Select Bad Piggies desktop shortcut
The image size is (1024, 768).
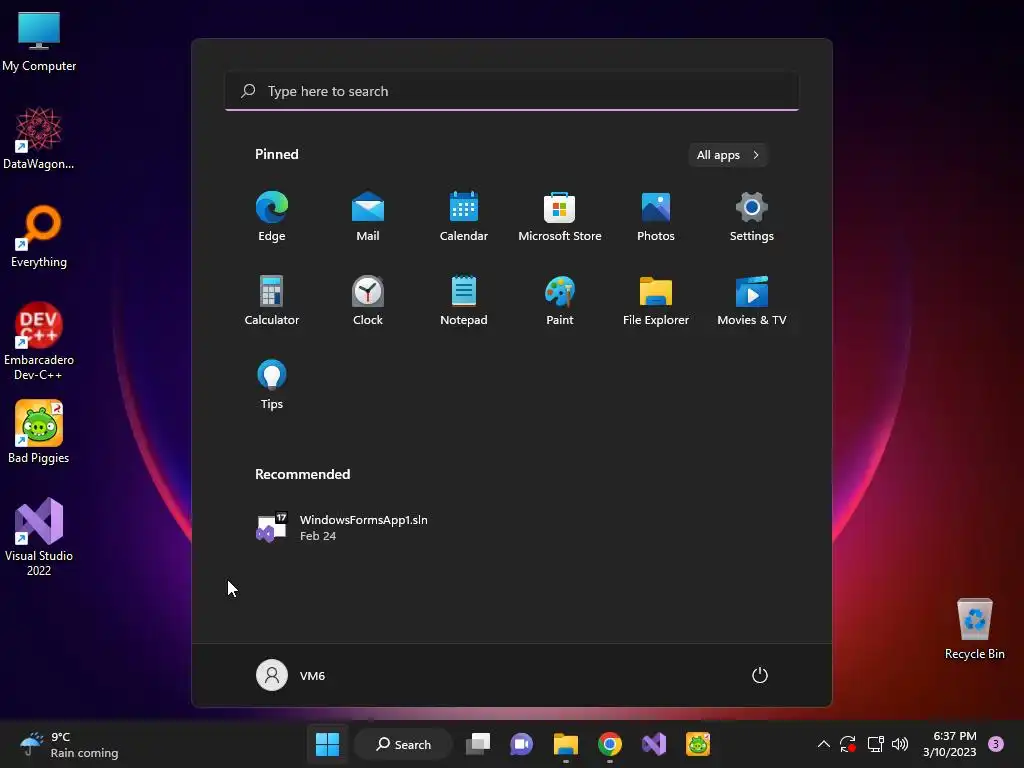pos(39,432)
